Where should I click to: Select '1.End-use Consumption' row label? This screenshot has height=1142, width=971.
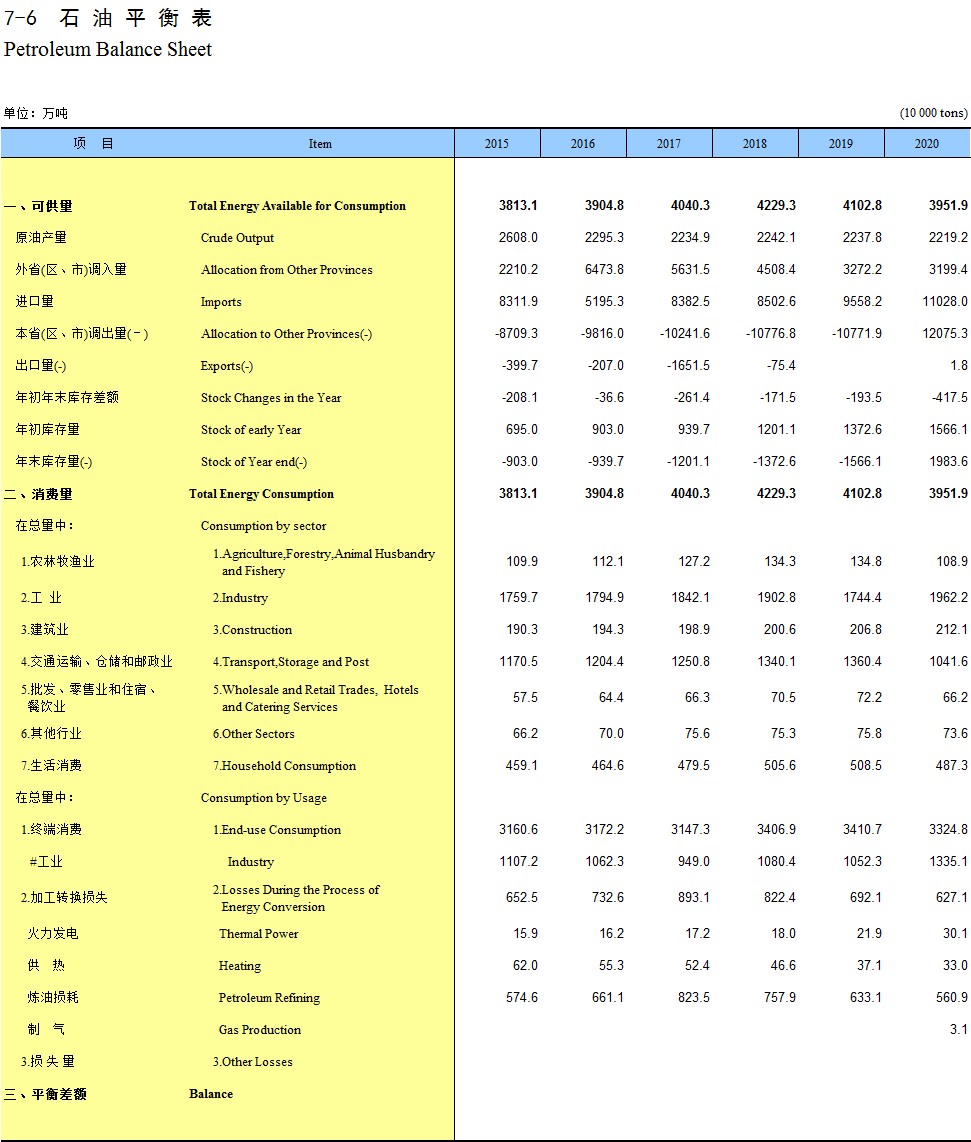(277, 830)
